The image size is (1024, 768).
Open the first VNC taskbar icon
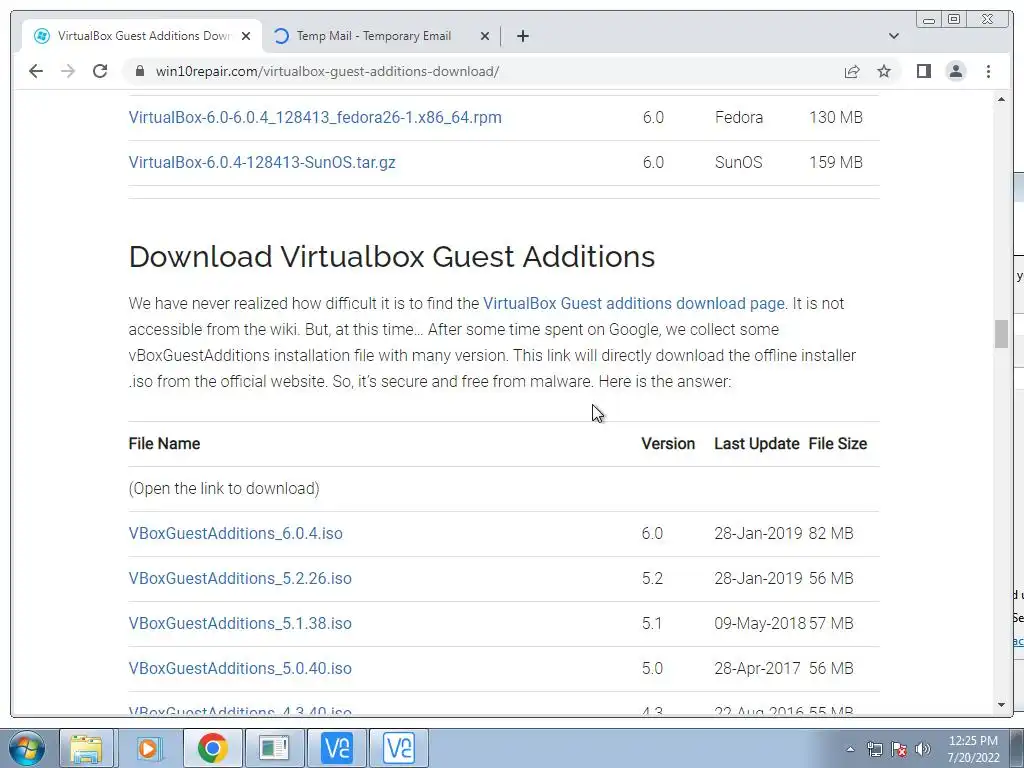337,748
